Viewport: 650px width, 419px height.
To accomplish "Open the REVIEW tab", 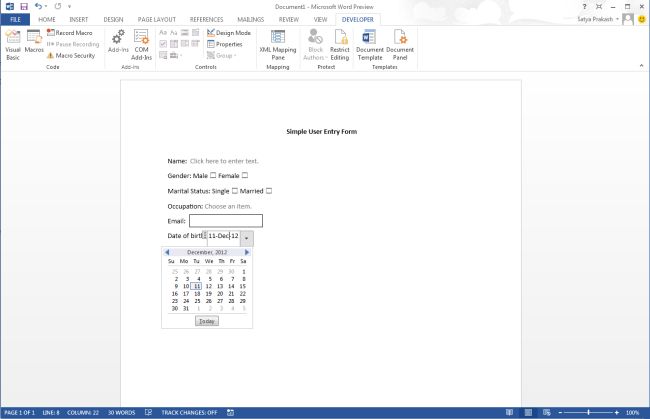I will 289,19.
